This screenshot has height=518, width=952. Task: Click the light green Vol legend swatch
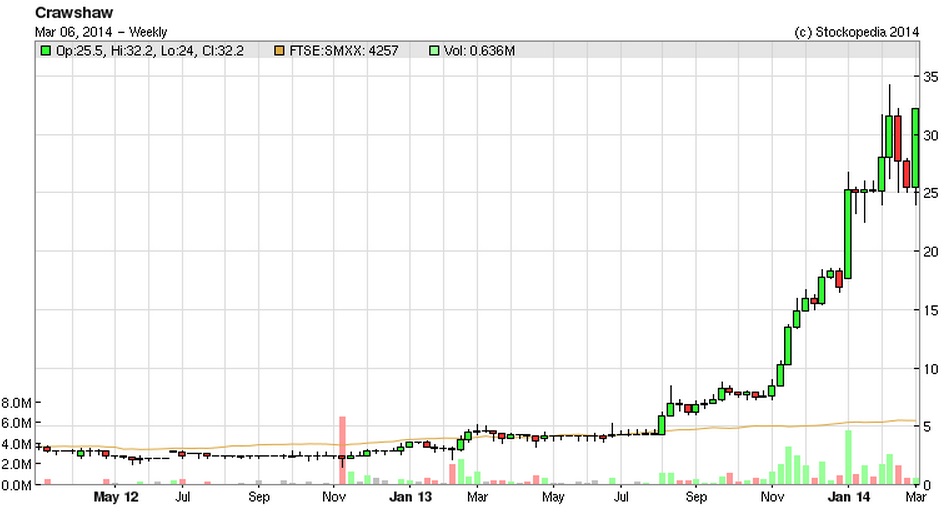[434, 51]
